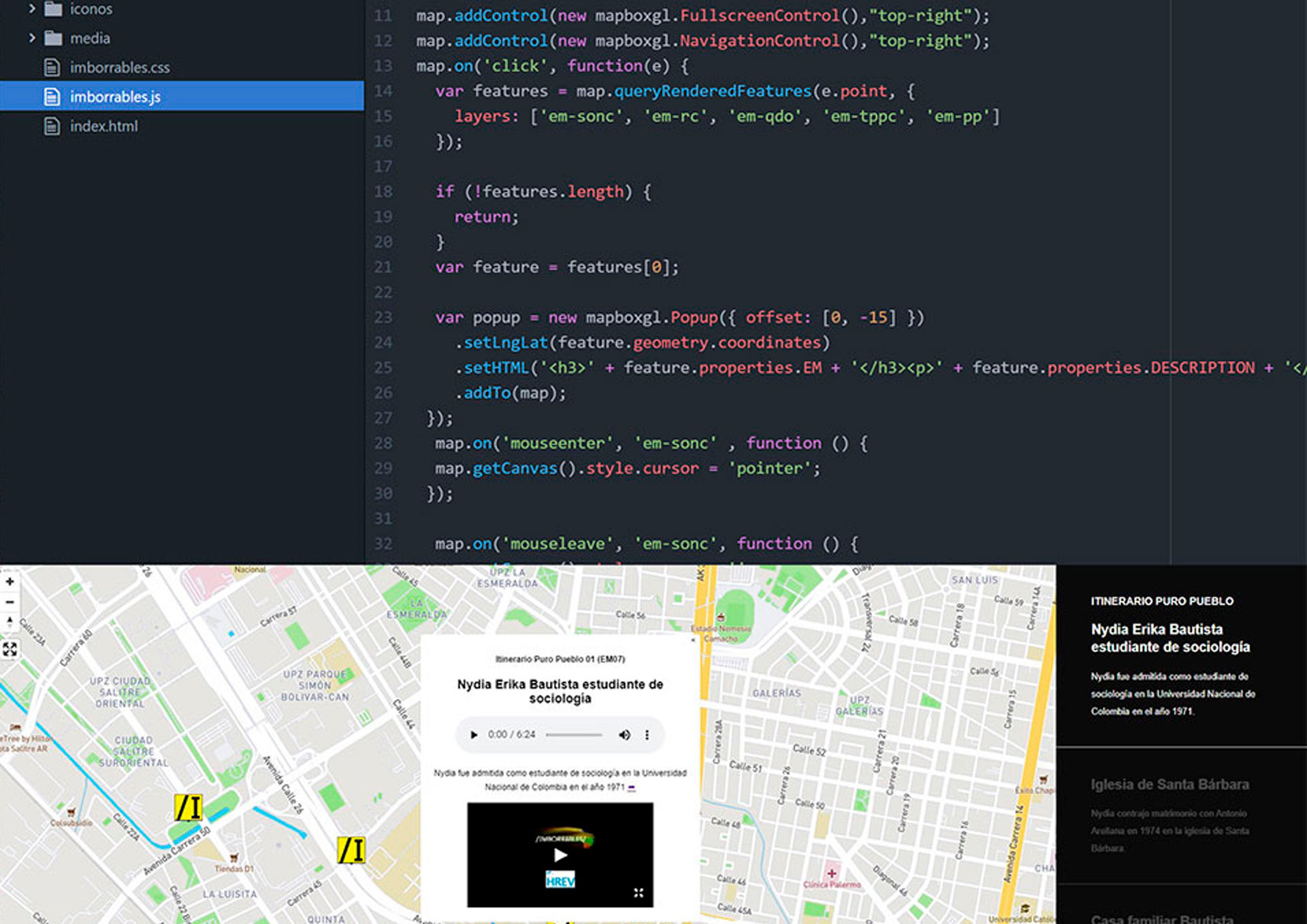Expand the iconos folder
Viewport: 1307px width, 924px height.
(32, 9)
